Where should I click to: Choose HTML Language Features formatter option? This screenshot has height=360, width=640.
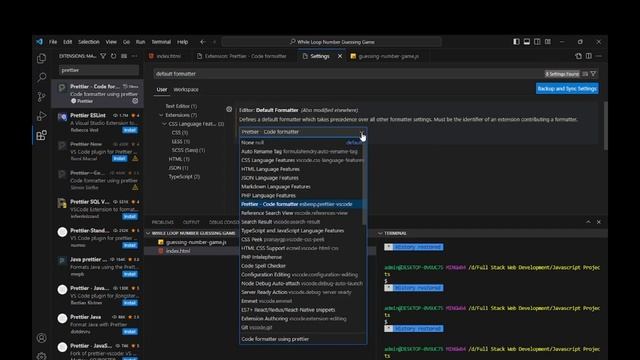[x=302, y=169]
